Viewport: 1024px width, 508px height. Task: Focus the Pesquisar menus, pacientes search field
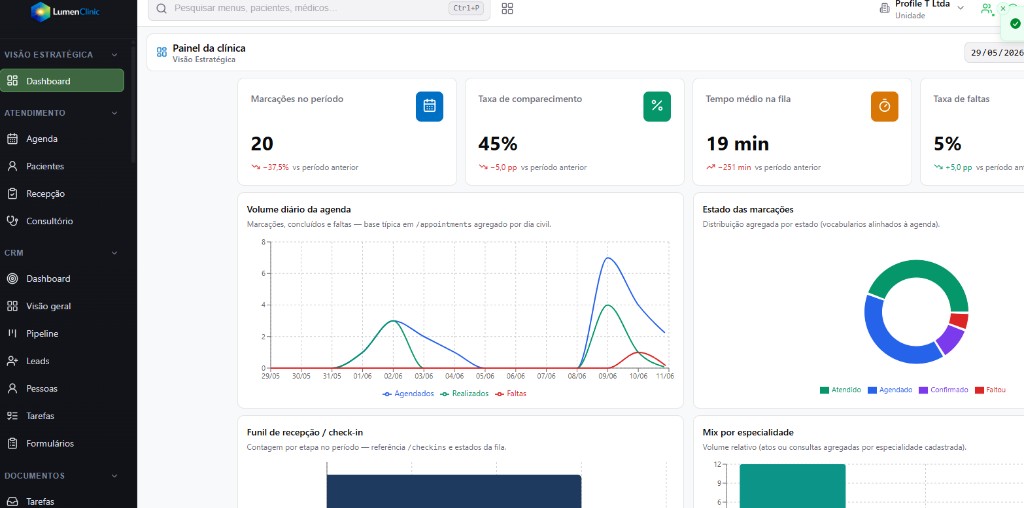click(319, 8)
